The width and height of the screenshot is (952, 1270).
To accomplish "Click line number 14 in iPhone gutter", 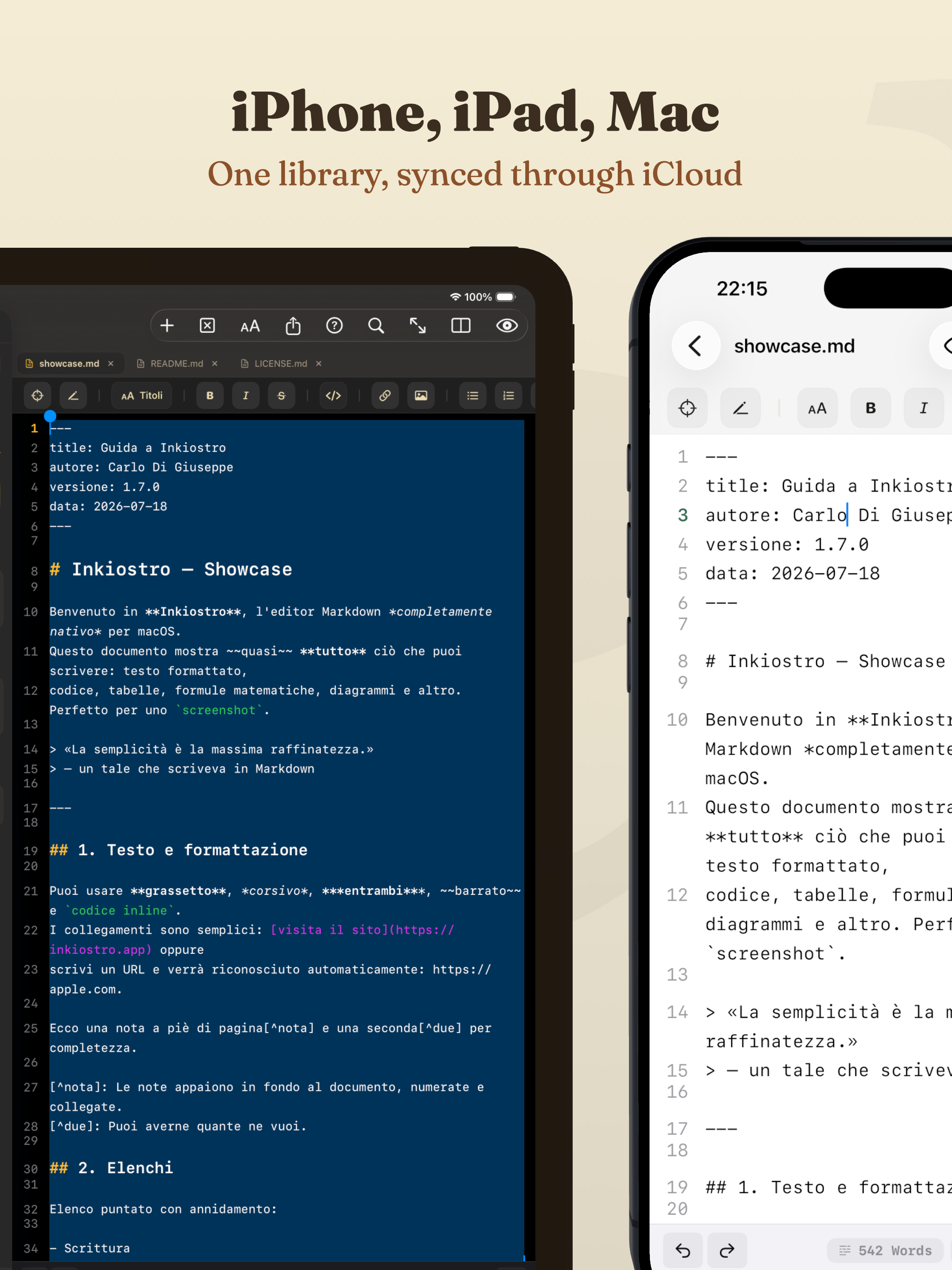I will [x=677, y=1012].
